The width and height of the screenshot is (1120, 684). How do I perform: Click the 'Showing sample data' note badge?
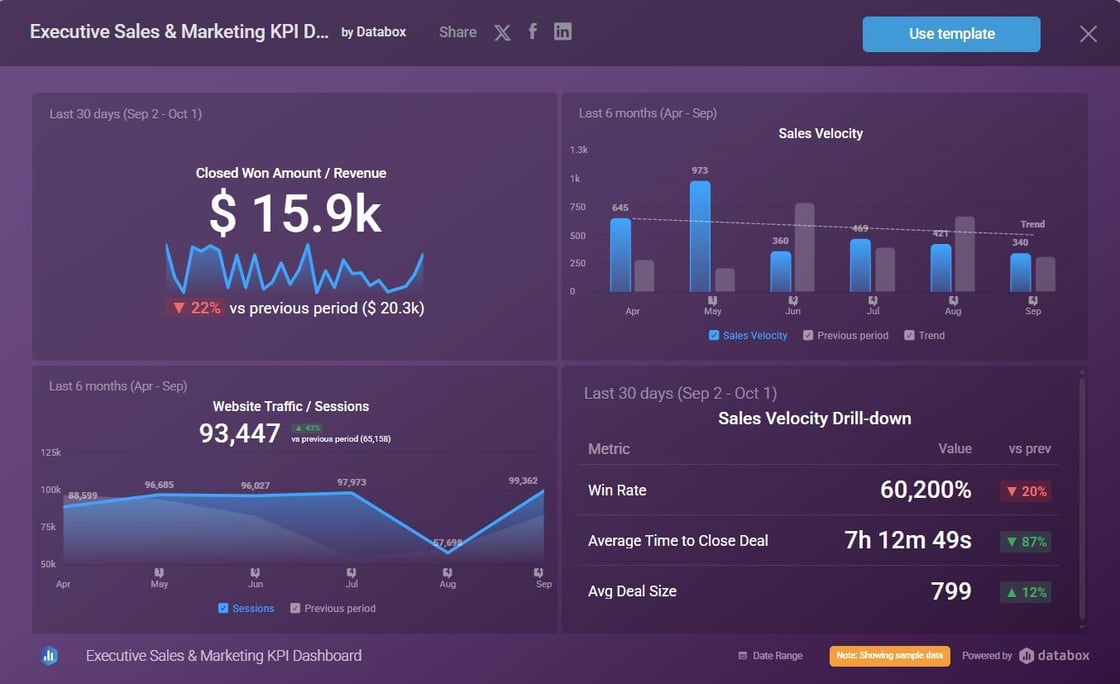pos(889,656)
